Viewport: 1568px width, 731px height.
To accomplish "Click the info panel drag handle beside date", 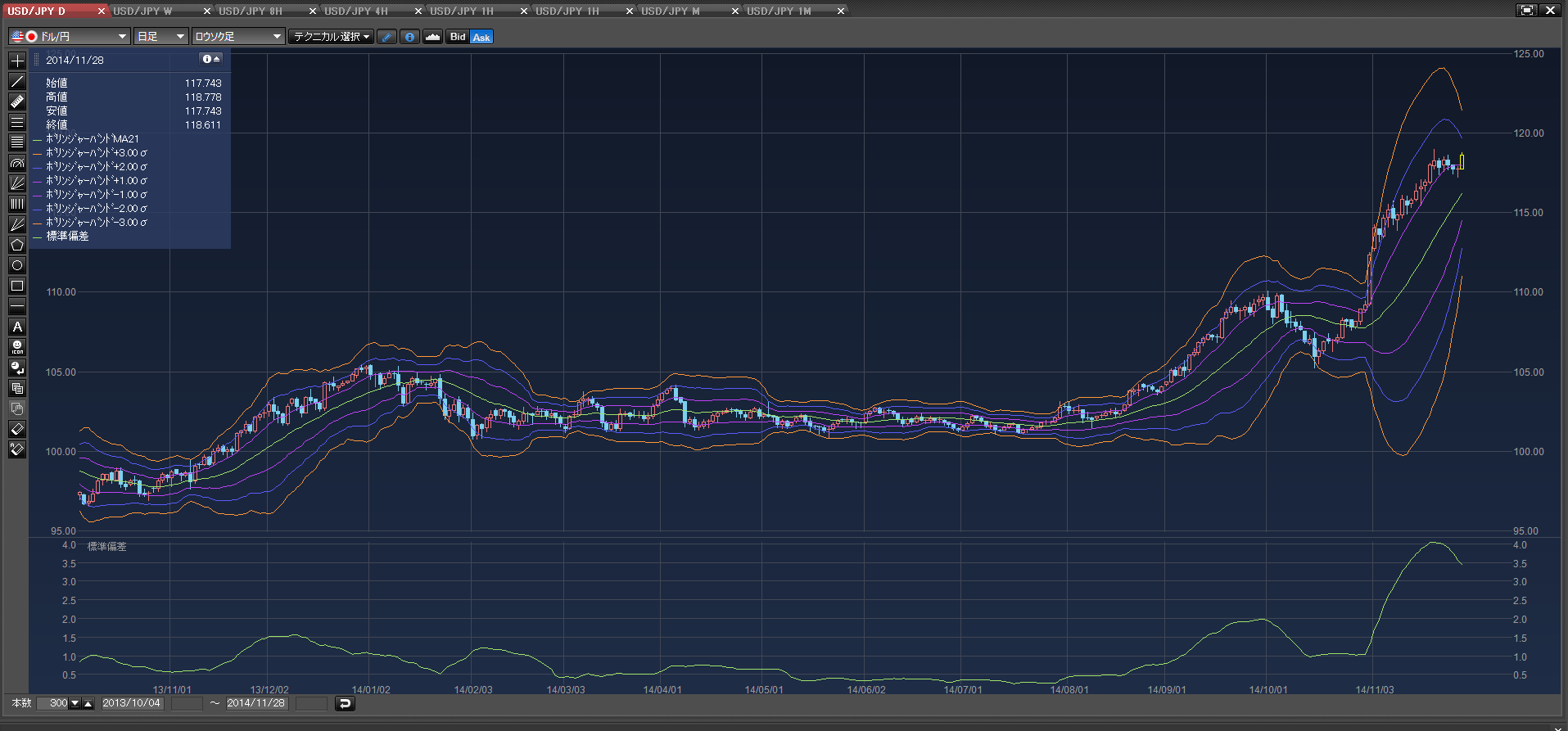I will (37, 60).
